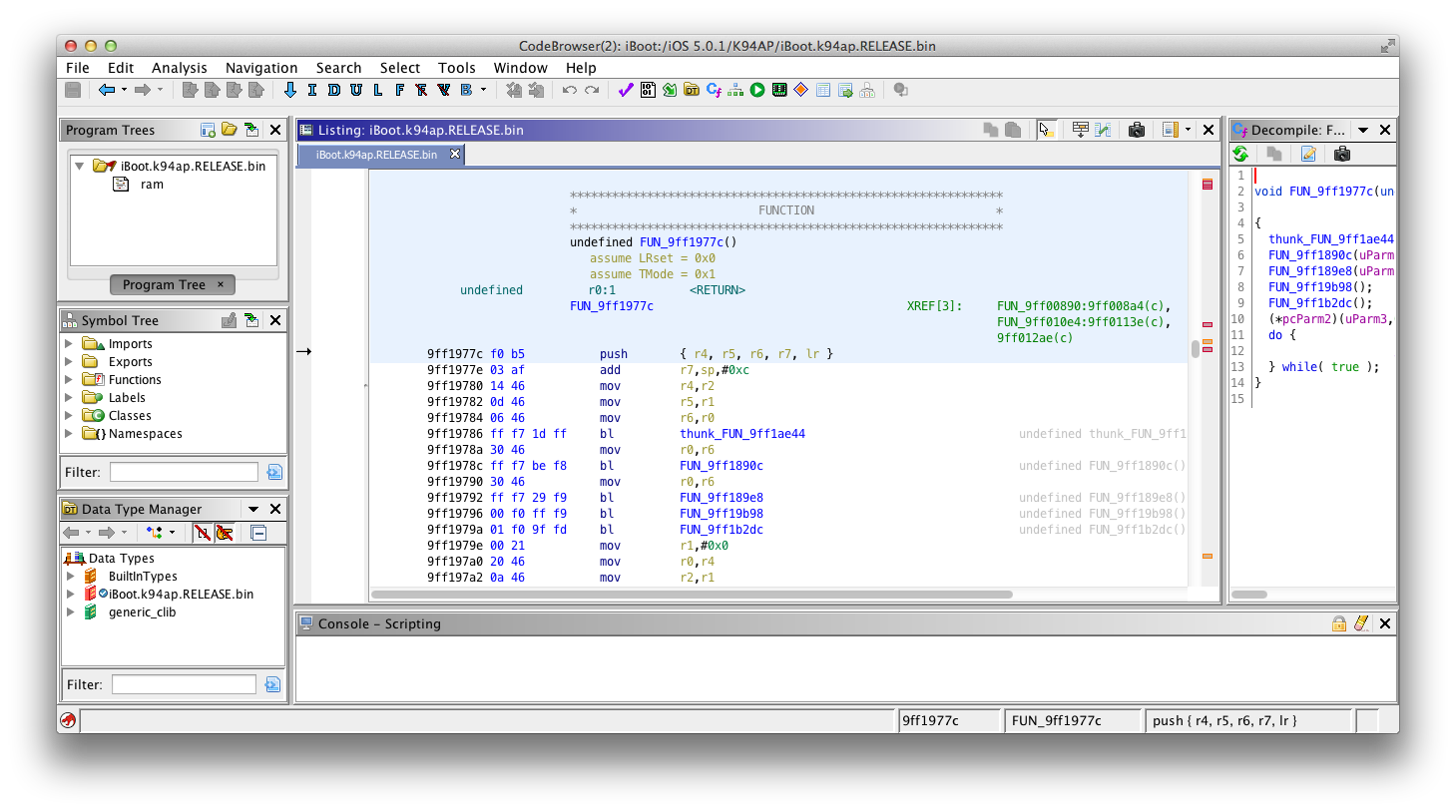The height and width of the screenshot is (812, 1456).
Task: Expand Functions folder in Symbol Tree
Action: point(69,380)
